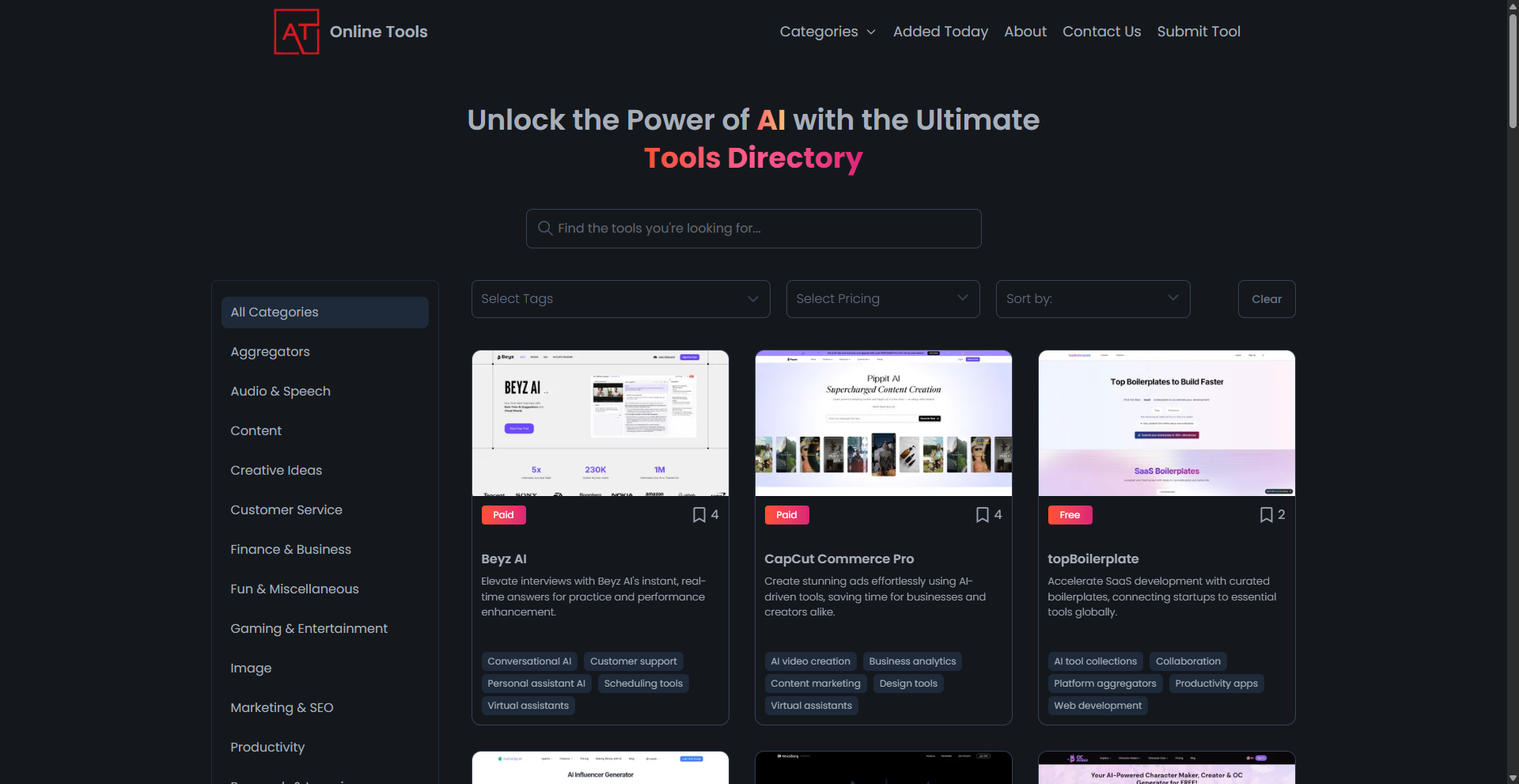
Task: Open the Beyz AI screenshot thumbnail
Action: point(600,423)
